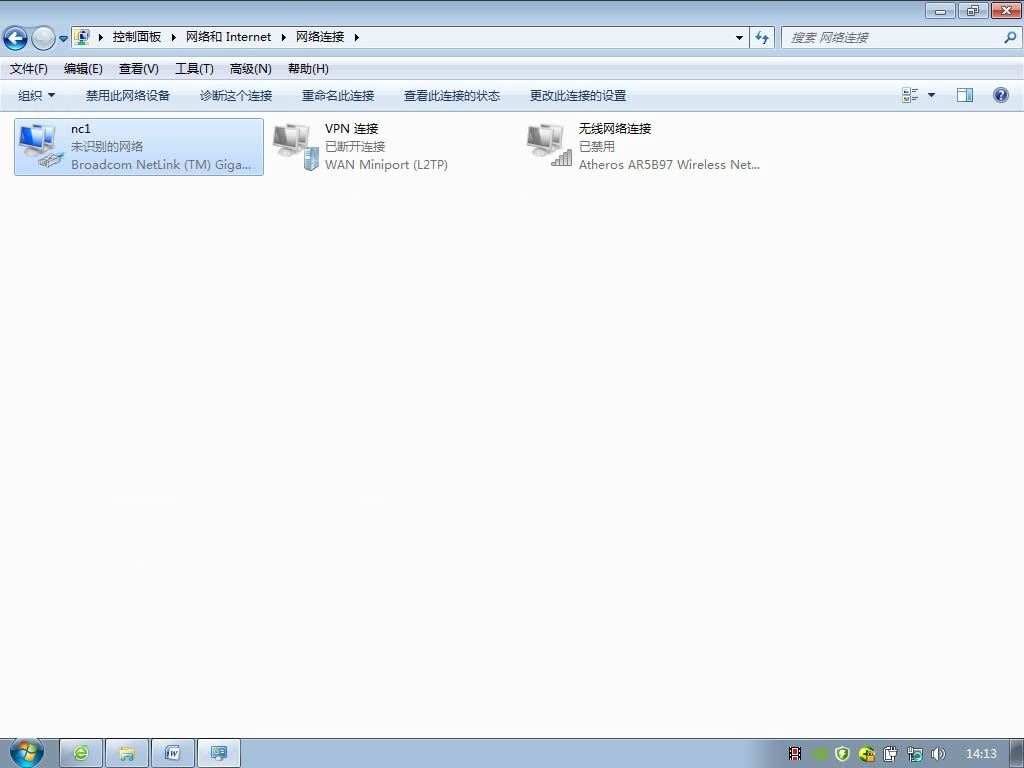Select the nc1 connection icon
Viewport: 1024px width, 768px height.
click(x=40, y=146)
